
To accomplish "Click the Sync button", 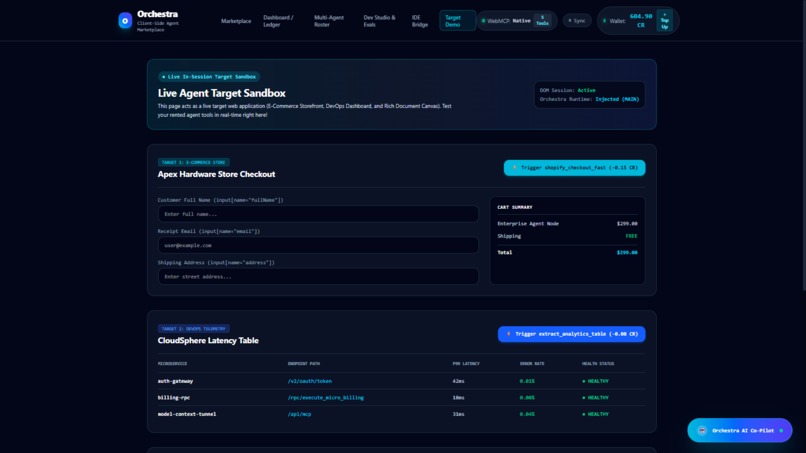I will 577,21.
